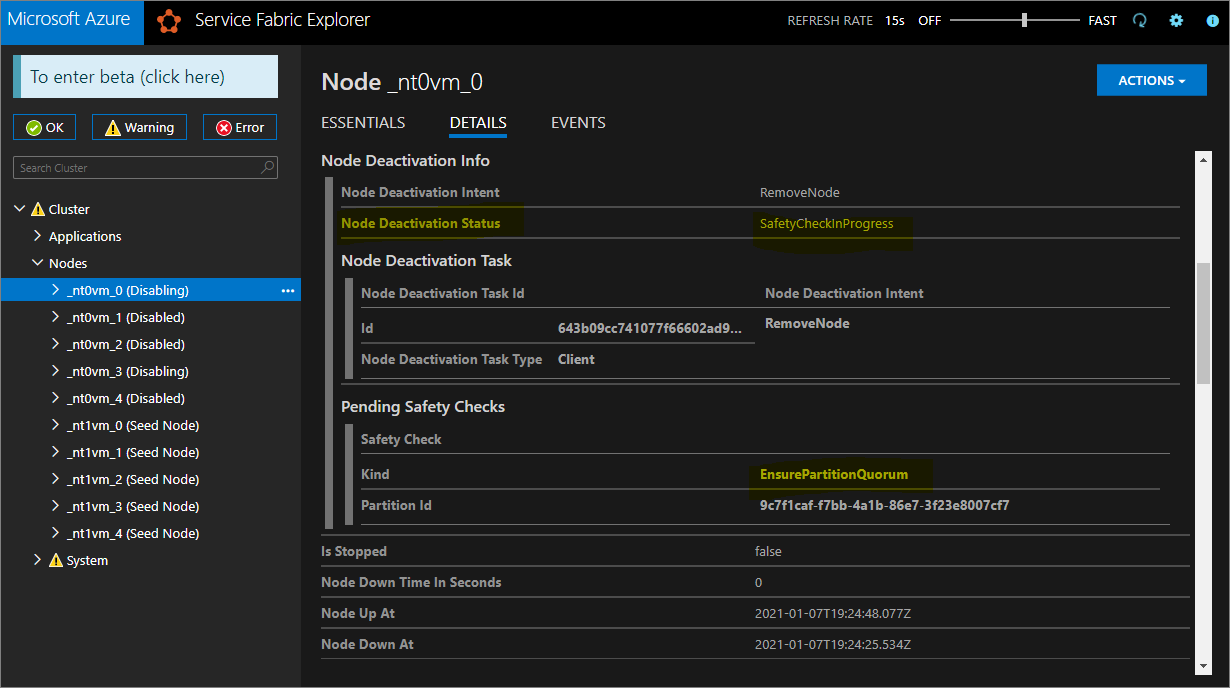Viewport: 1230px width, 688px height.
Task: Open the ACTIONS dropdown
Action: coord(1152,80)
